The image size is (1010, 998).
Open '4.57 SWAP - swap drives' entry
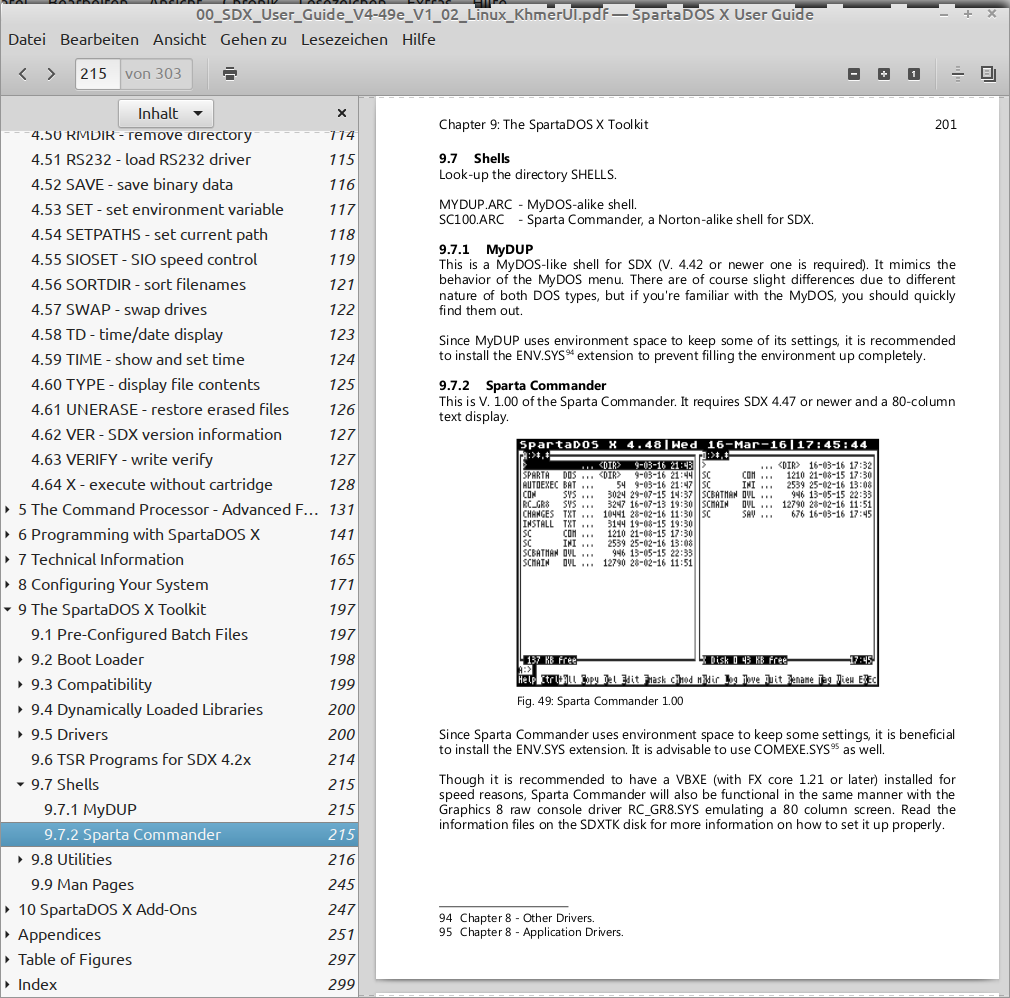point(179,310)
